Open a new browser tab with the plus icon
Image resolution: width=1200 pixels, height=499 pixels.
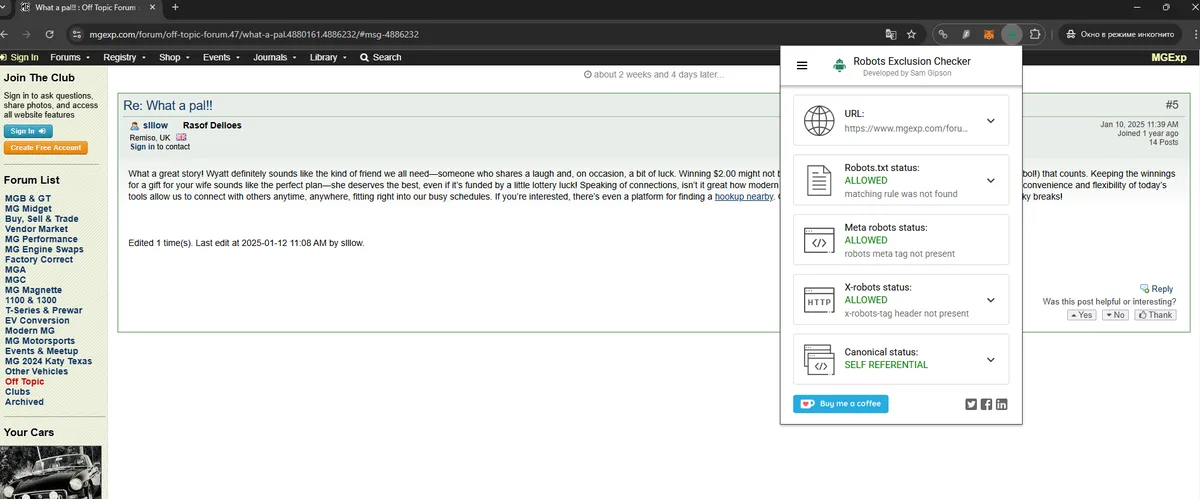coord(176,7)
